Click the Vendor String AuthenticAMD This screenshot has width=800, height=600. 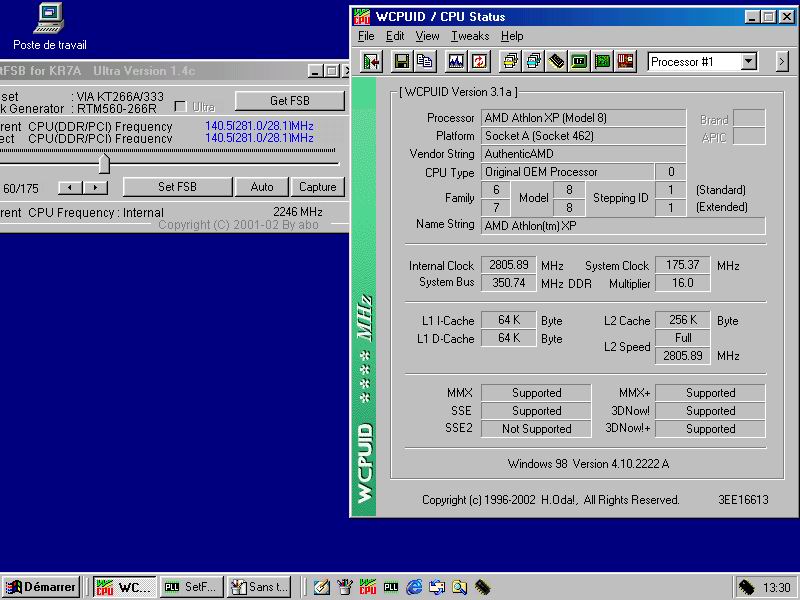coord(584,154)
